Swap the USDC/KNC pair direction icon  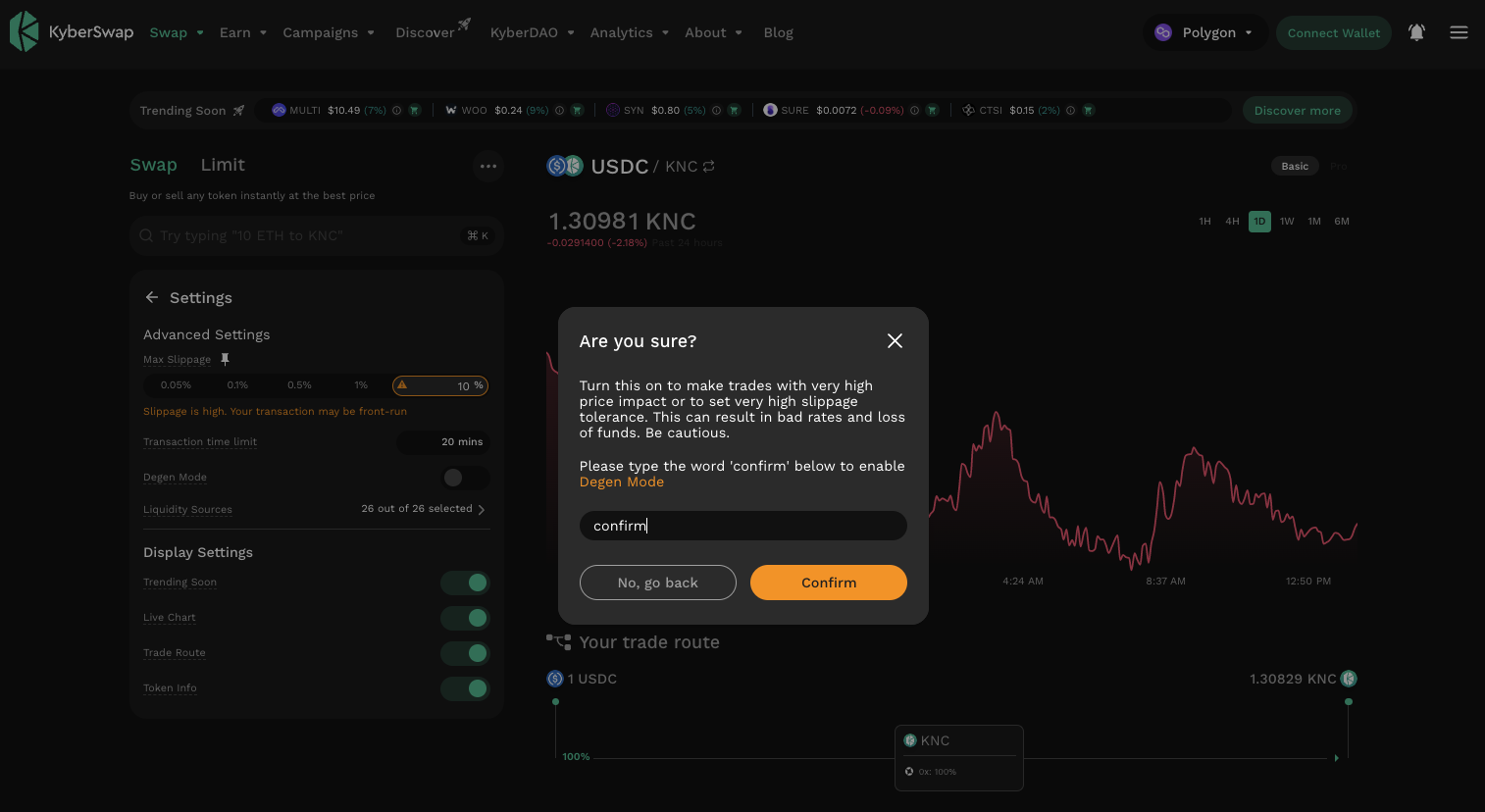(708, 167)
